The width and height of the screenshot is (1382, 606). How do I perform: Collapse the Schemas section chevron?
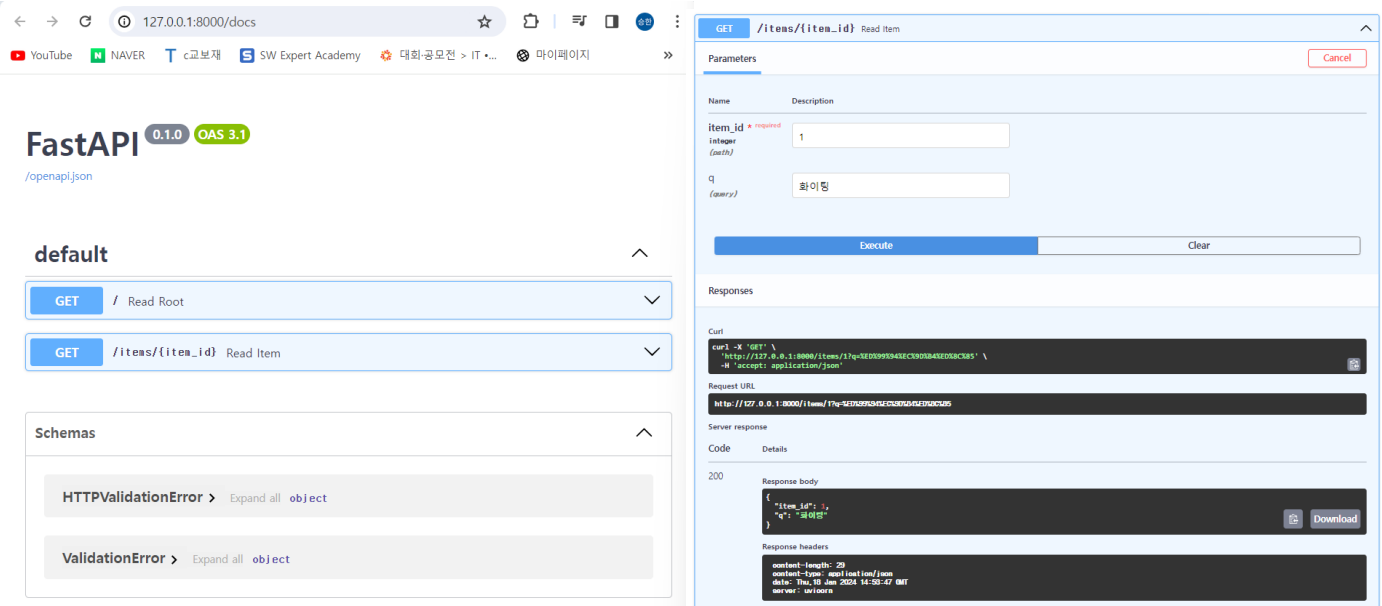pyautogui.click(x=644, y=433)
